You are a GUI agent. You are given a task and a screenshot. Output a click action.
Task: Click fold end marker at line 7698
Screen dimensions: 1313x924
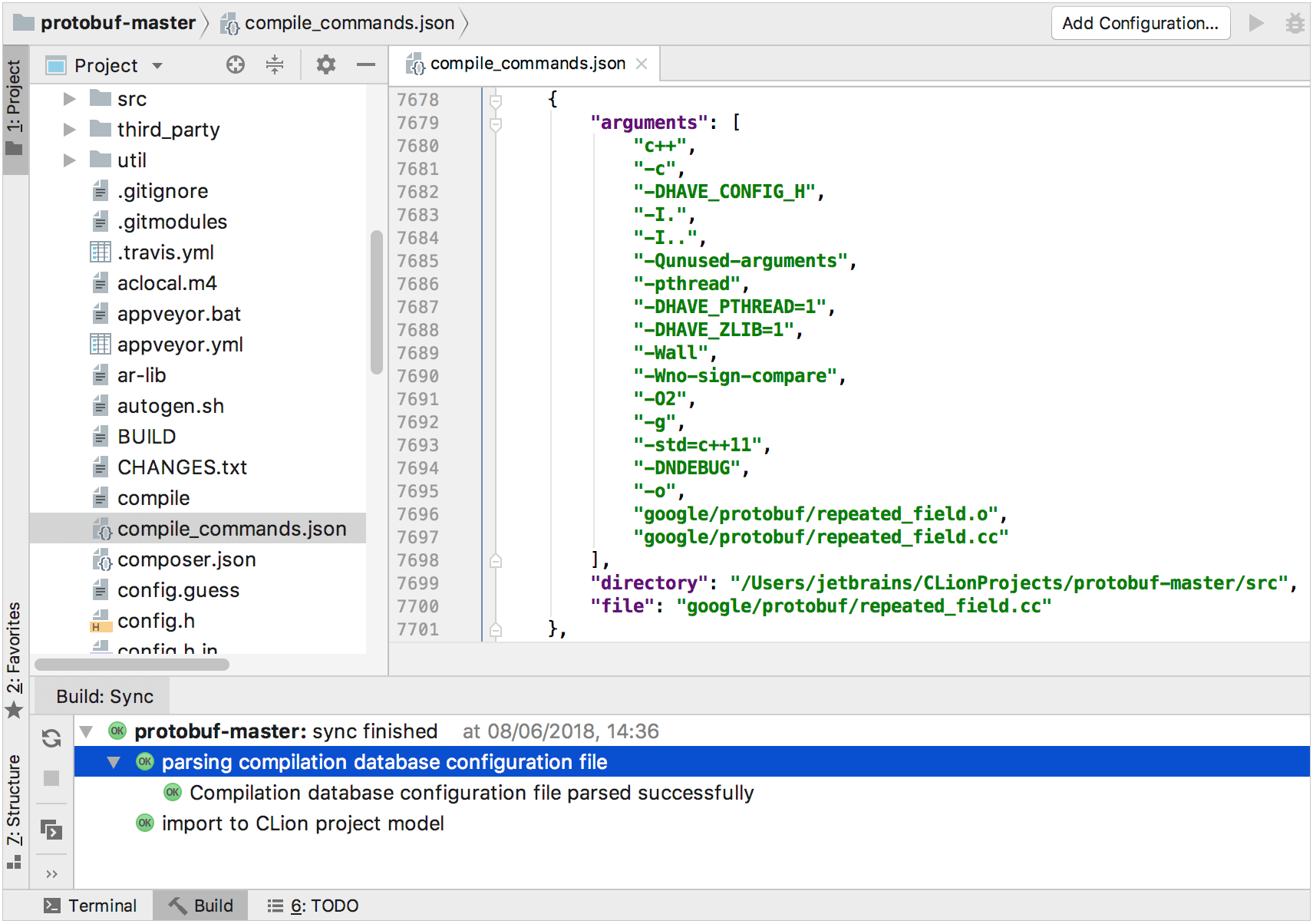pos(496,561)
